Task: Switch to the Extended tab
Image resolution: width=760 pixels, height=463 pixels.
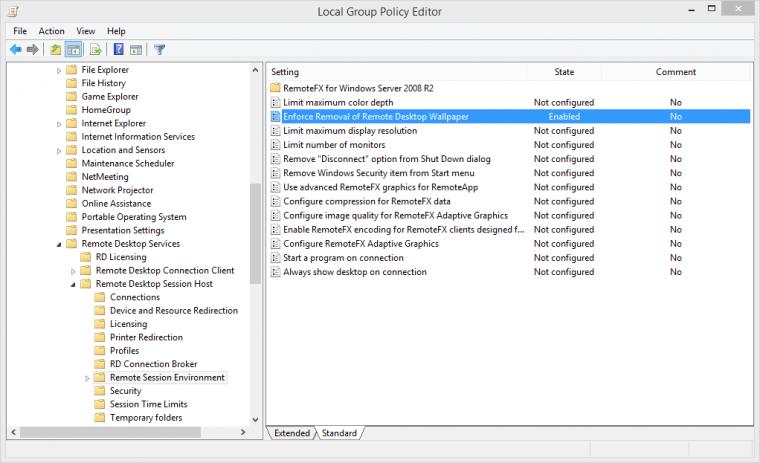Action: point(292,433)
